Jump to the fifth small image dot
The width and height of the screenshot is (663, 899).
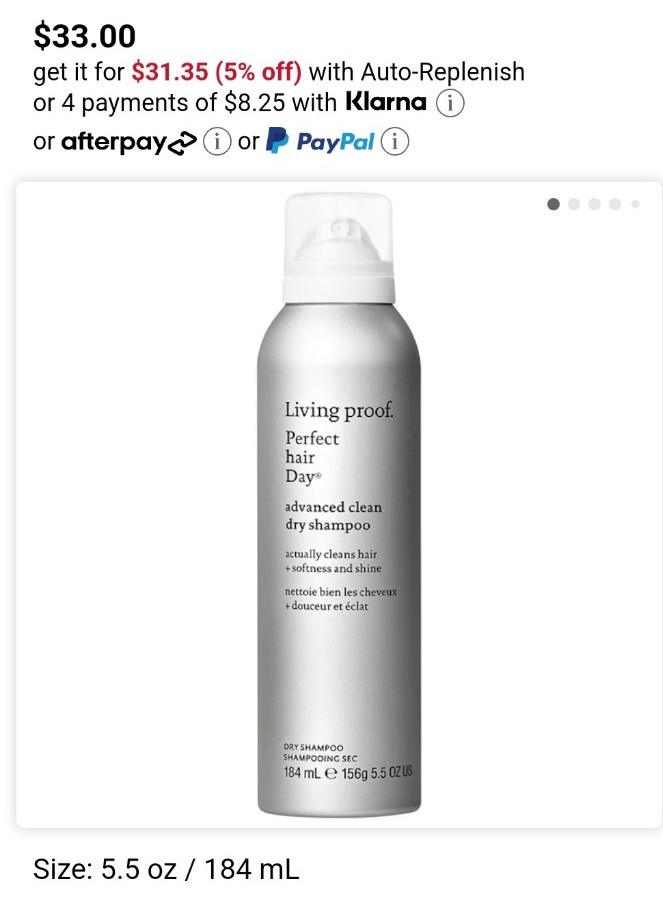tap(635, 204)
